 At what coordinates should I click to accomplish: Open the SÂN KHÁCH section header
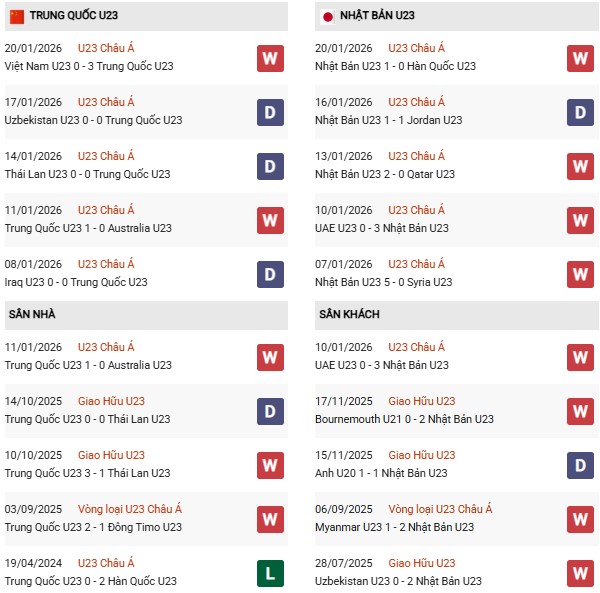click(x=348, y=314)
